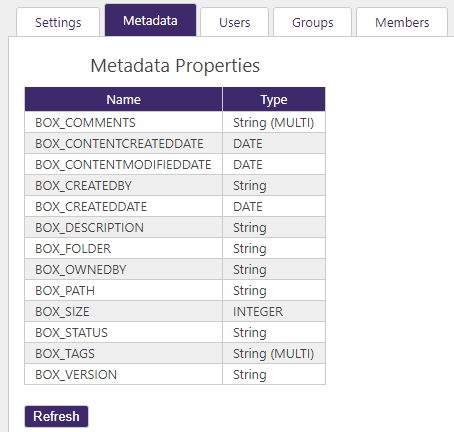Select the Metadata tab

pyautogui.click(x=150, y=20)
